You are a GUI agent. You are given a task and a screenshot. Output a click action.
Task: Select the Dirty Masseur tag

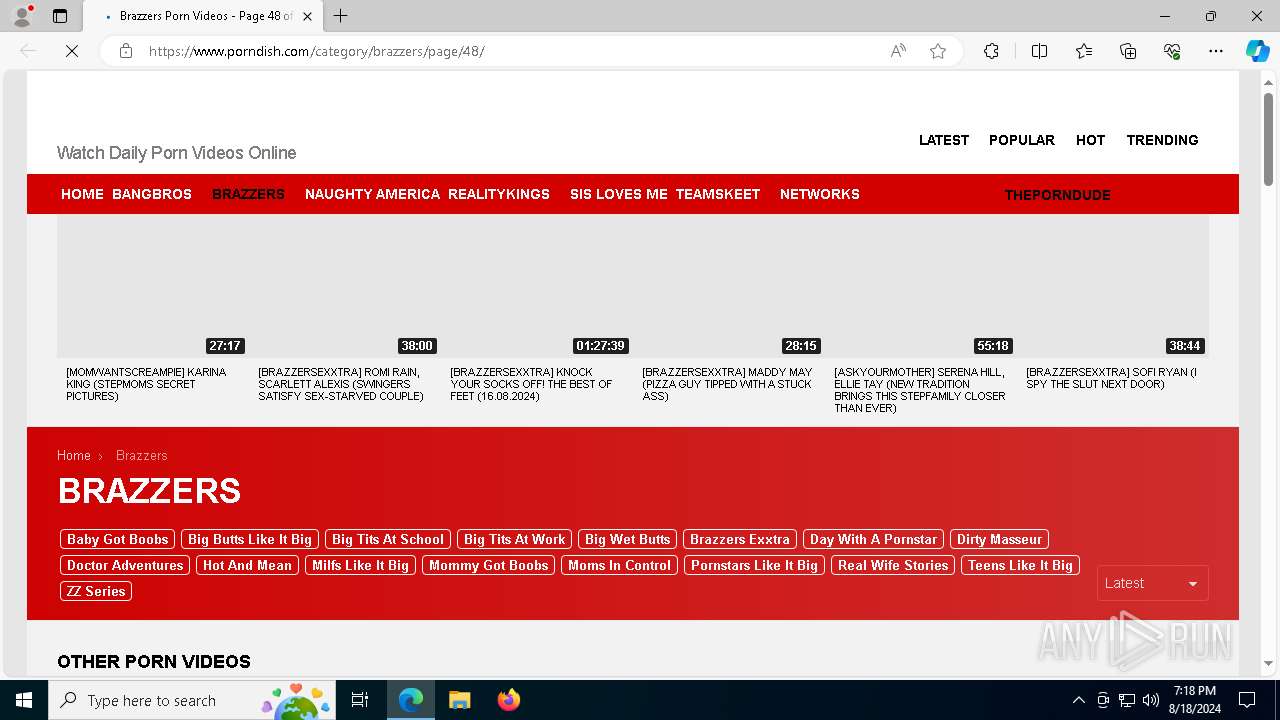coord(999,539)
